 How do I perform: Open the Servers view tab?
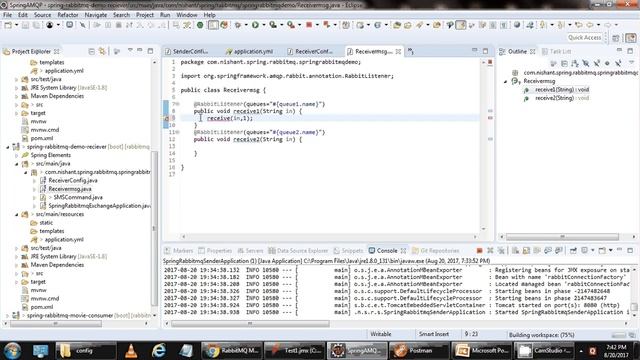[x=250, y=251]
